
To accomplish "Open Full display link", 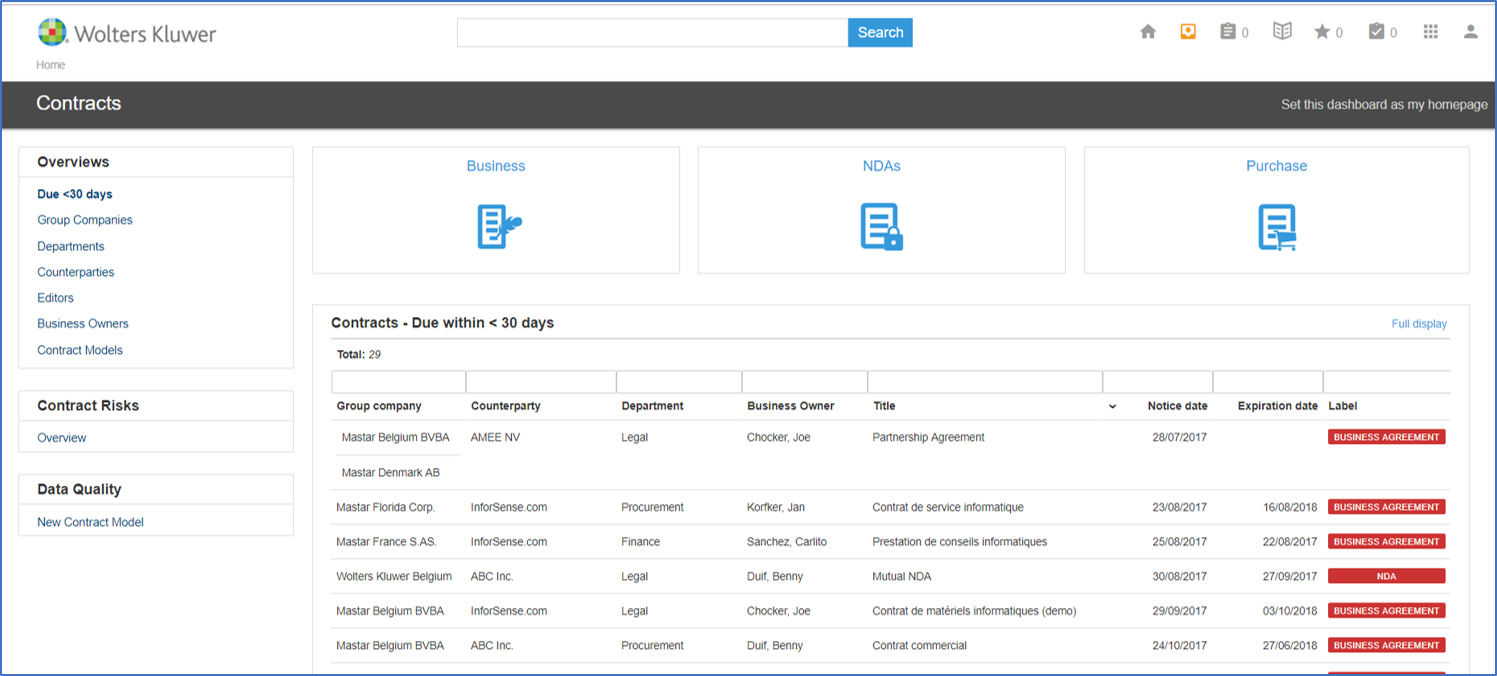I will coord(1418,324).
